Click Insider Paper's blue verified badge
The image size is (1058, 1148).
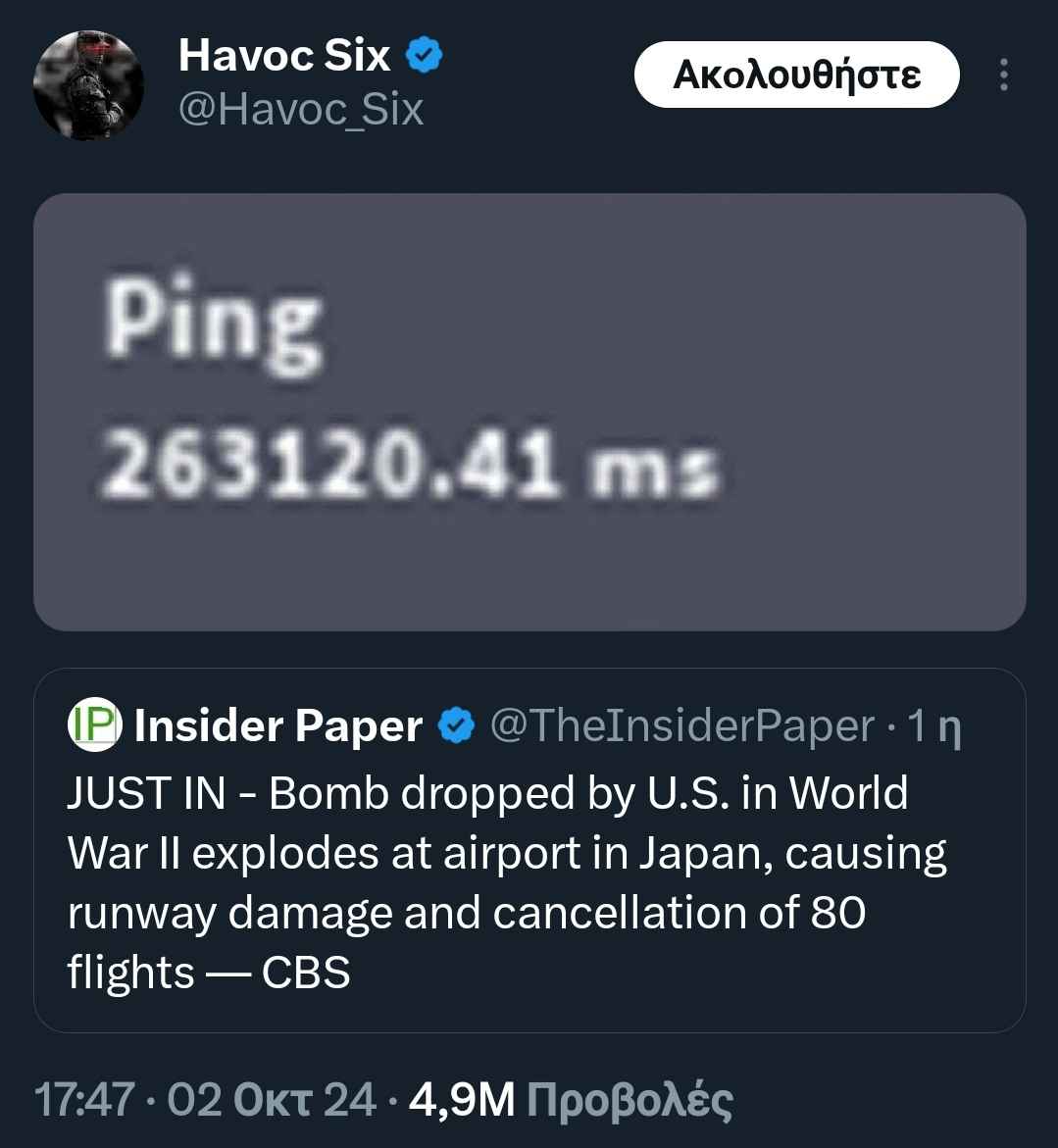(455, 726)
